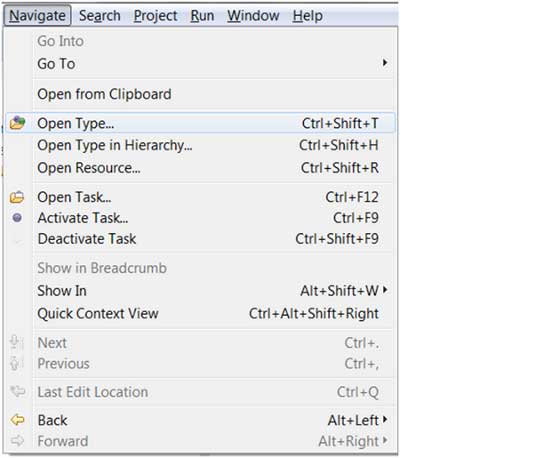
Task: Select the Forward entry
Action: (200, 441)
